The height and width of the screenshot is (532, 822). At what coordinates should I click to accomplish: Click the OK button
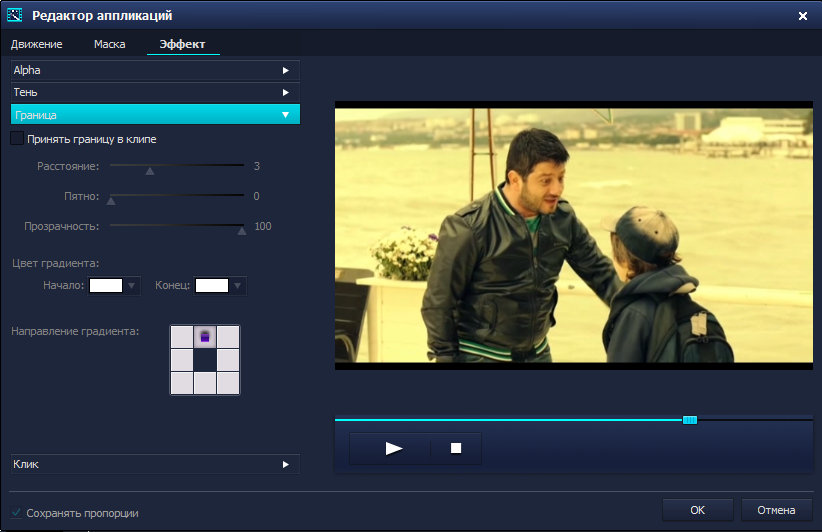(697, 510)
